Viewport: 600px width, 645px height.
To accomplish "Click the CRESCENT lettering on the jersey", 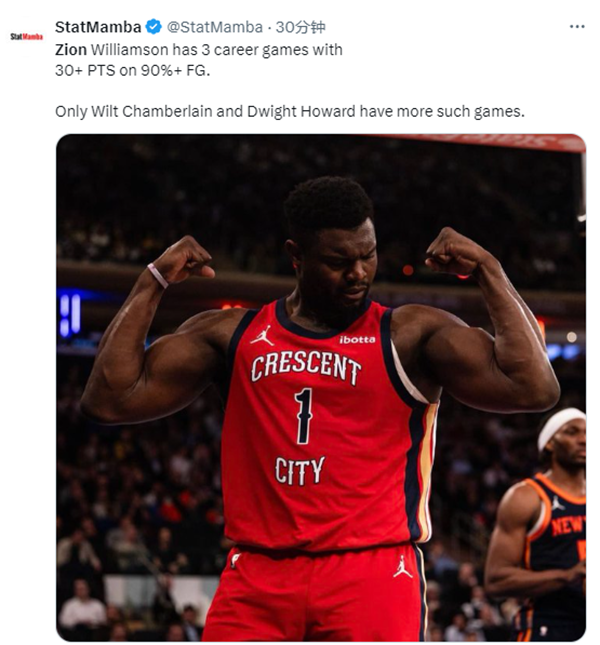I will [x=306, y=367].
